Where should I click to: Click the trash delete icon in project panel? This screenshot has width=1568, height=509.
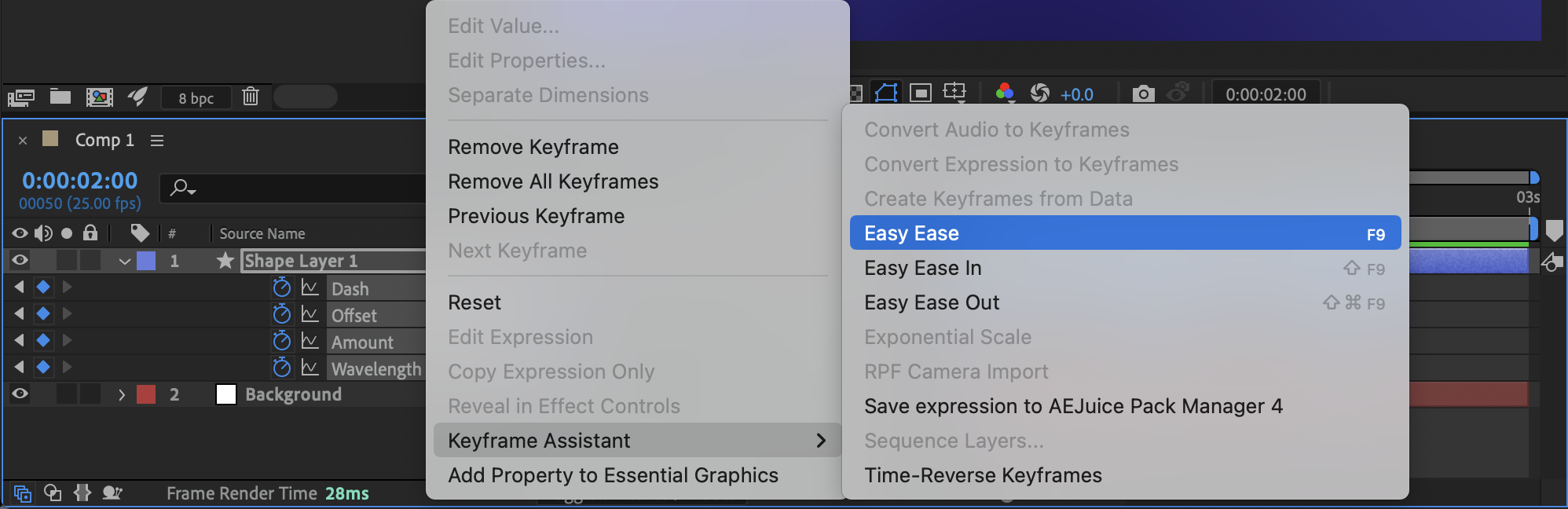[251, 97]
